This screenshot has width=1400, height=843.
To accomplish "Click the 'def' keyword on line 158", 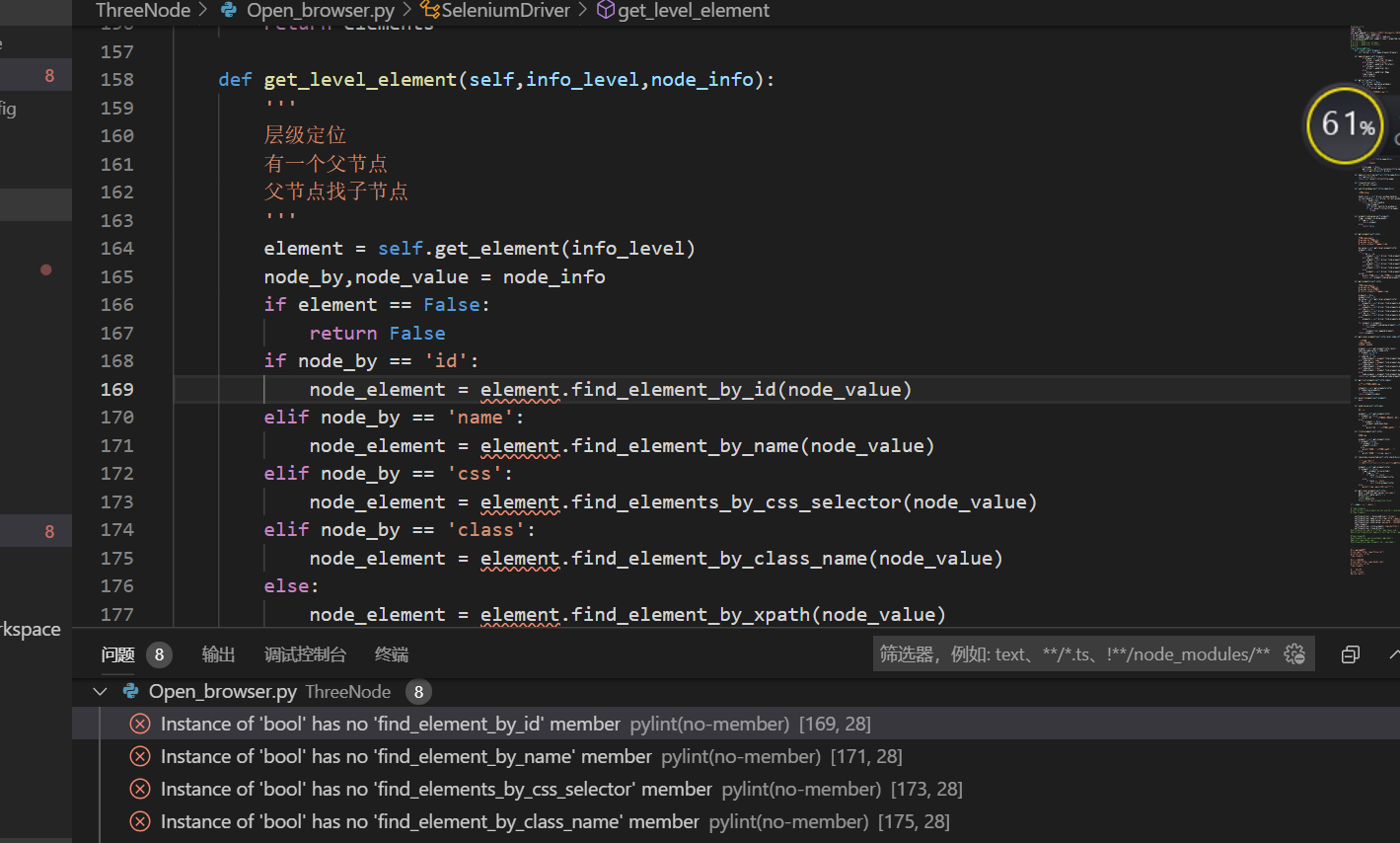I will tap(235, 80).
